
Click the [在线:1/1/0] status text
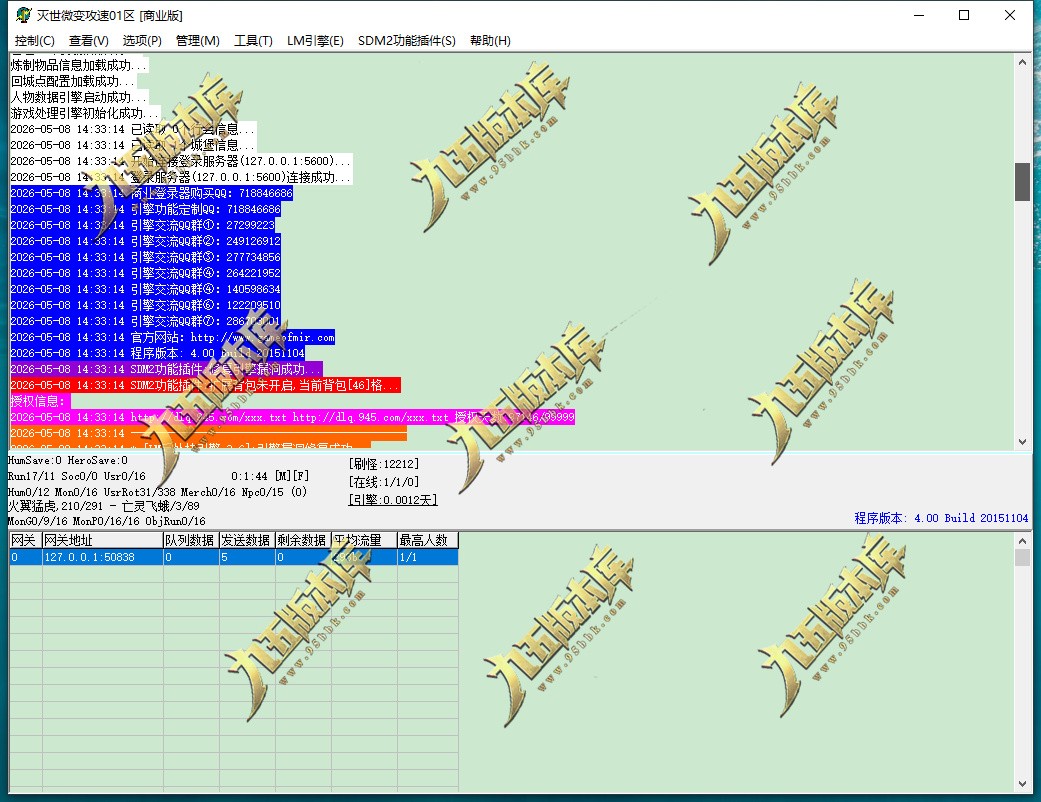pos(384,482)
